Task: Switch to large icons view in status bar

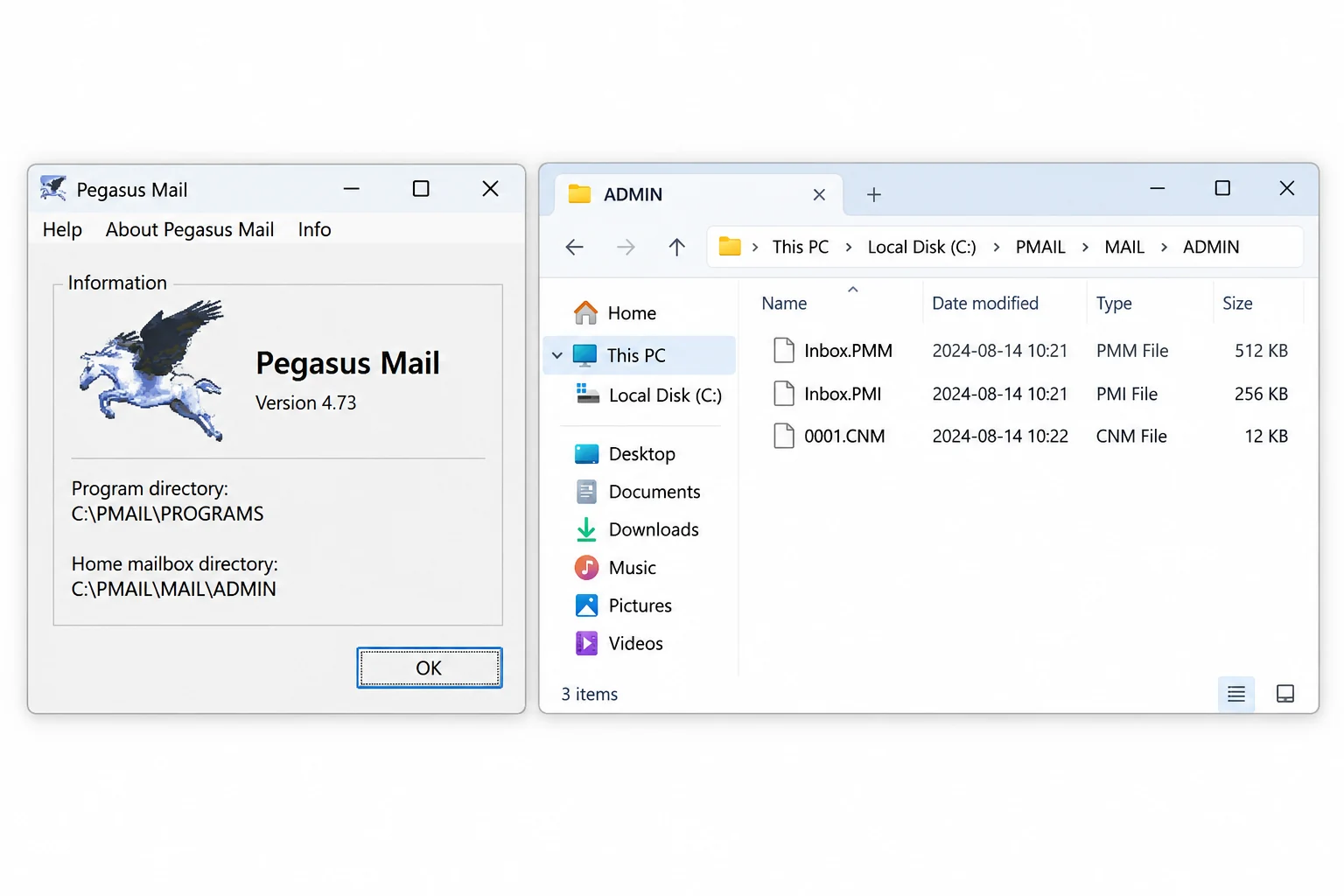Action: point(1285,694)
